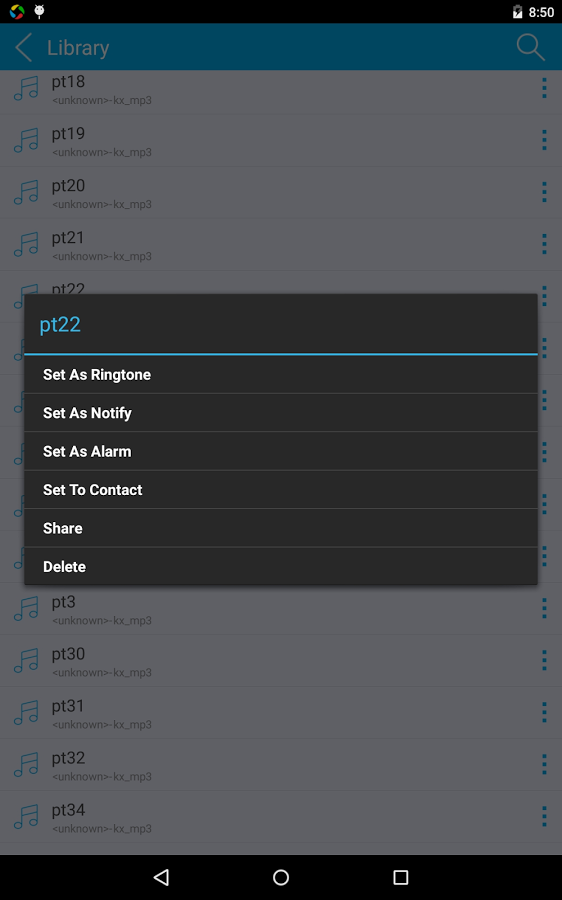562x900 pixels.
Task: Expand options menu for pt21
Action: (x=544, y=245)
